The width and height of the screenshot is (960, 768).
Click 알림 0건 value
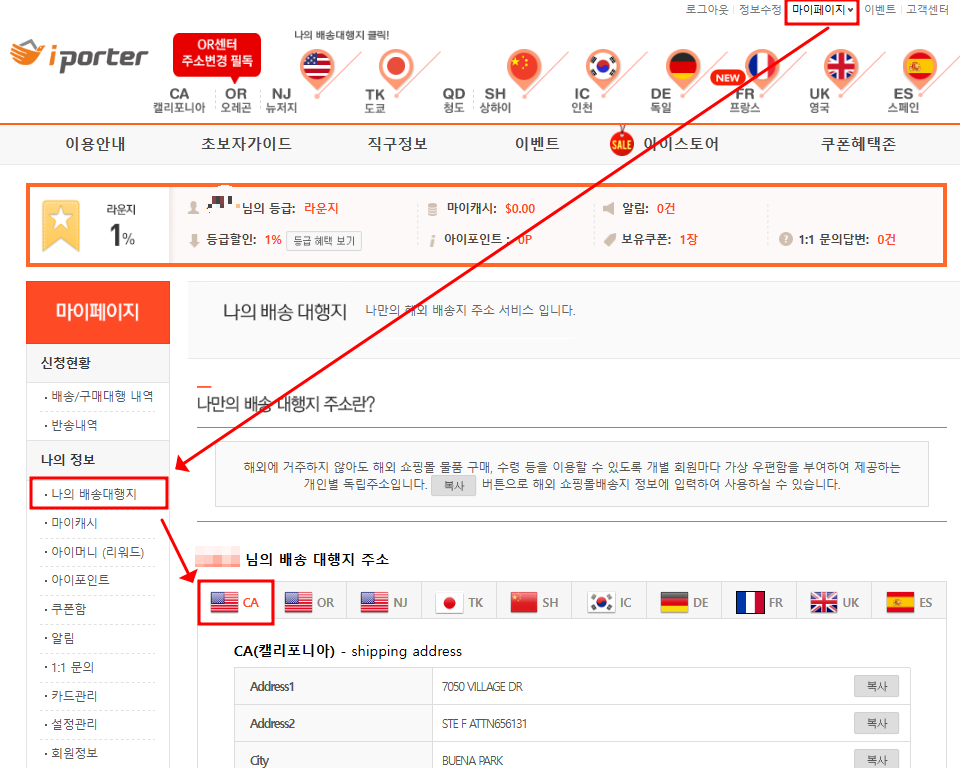[x=666, y=208]
